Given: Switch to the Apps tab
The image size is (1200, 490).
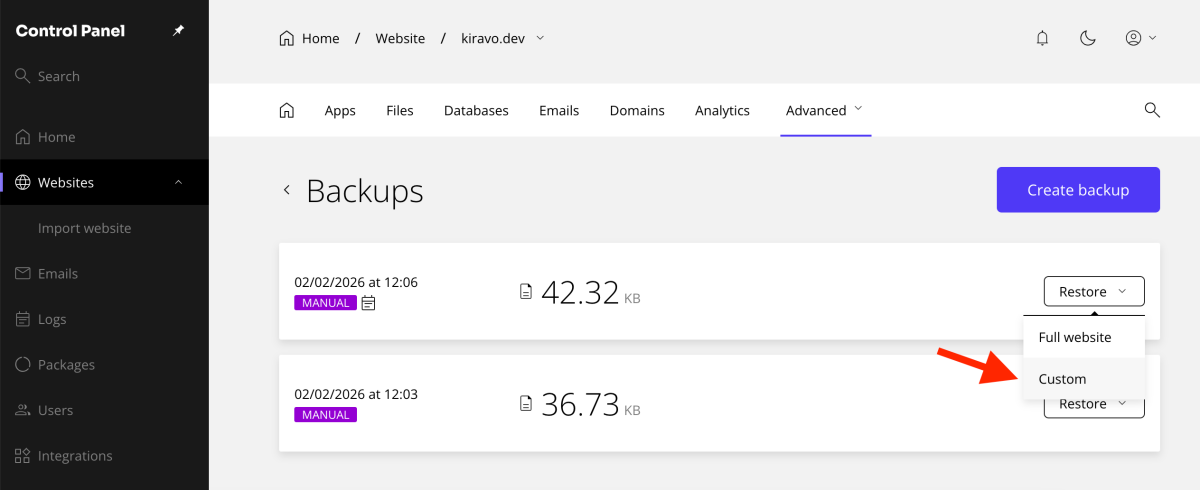Looking at the screenshot, I should pyautogui.click(x=340, y=111).
